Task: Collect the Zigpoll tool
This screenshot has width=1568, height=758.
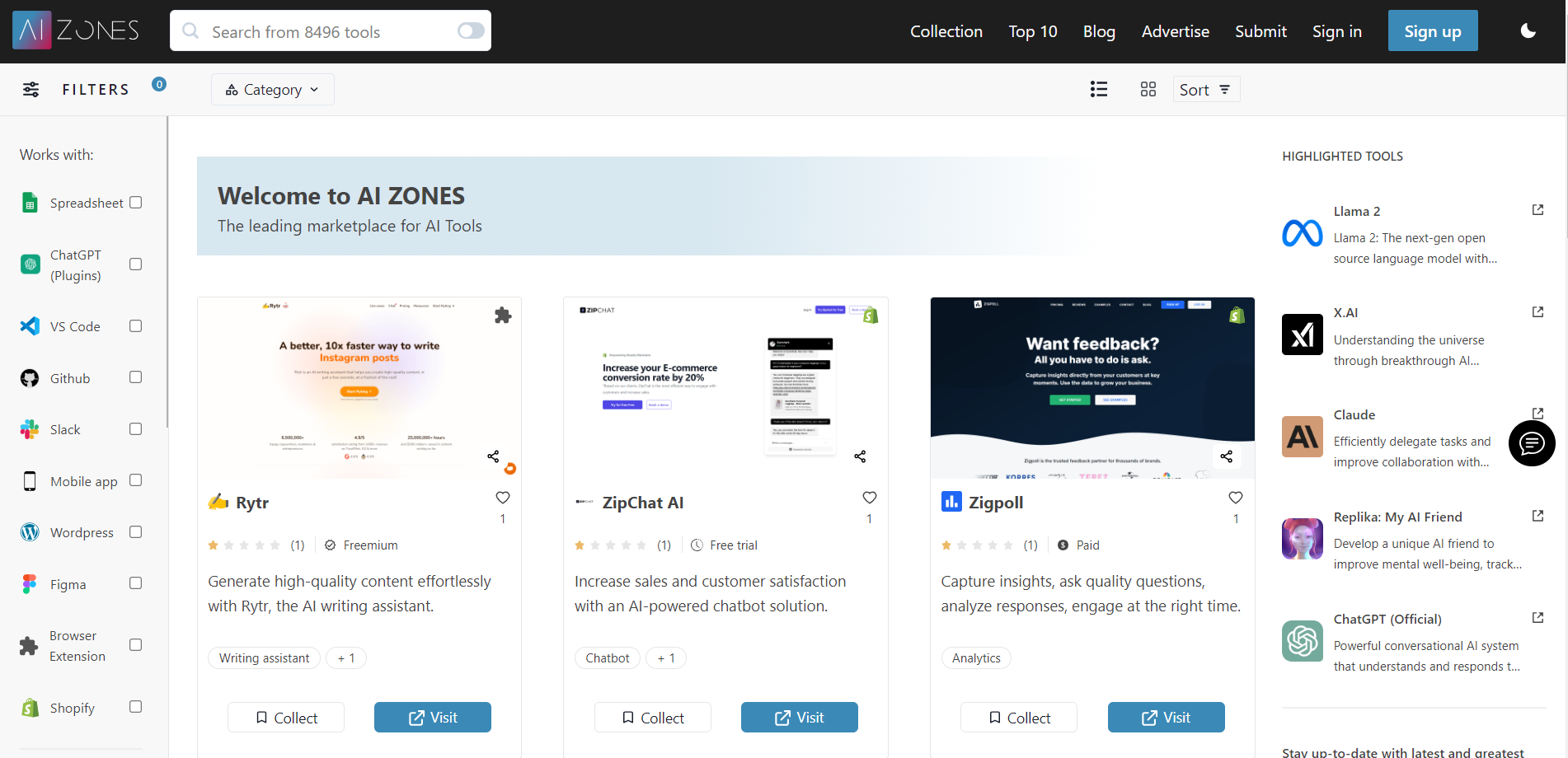Action: click(x=1019, y=717)
